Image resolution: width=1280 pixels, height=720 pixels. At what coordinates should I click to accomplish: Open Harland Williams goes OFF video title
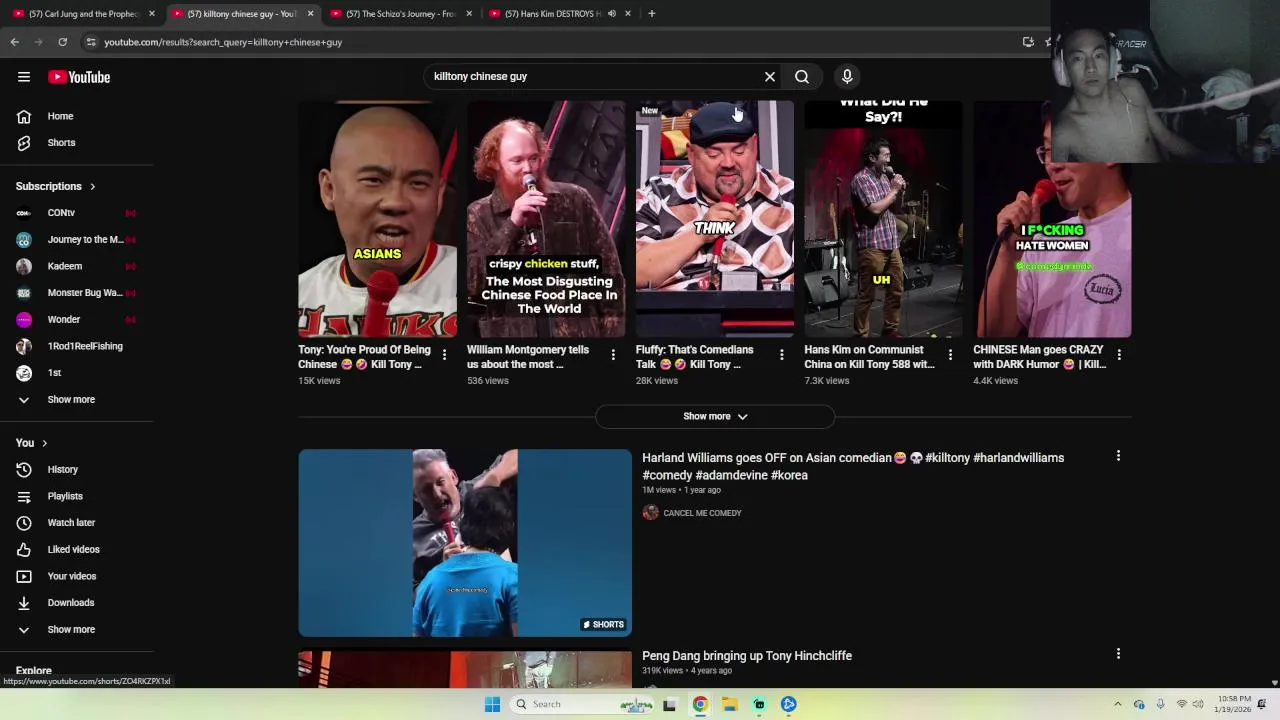(x=853, y=466)
